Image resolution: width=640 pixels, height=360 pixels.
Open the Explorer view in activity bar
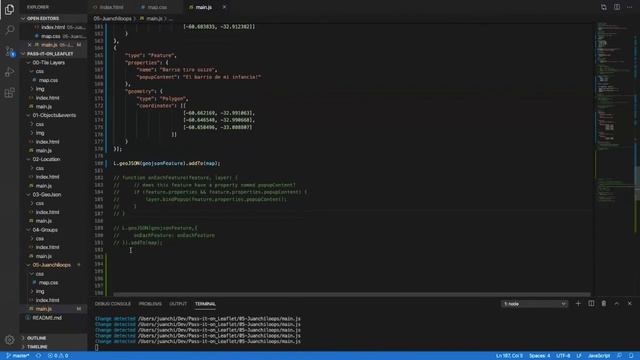click(9, 9)
